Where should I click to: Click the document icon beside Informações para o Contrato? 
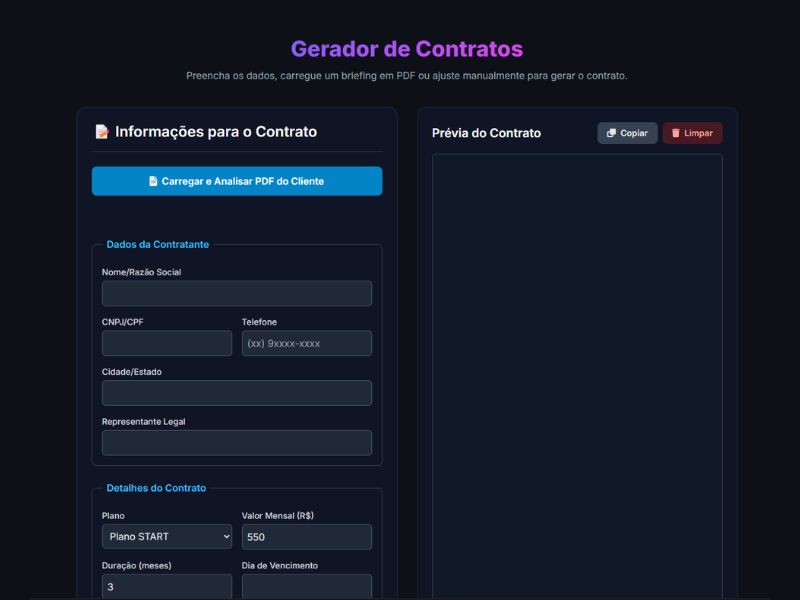101,131
